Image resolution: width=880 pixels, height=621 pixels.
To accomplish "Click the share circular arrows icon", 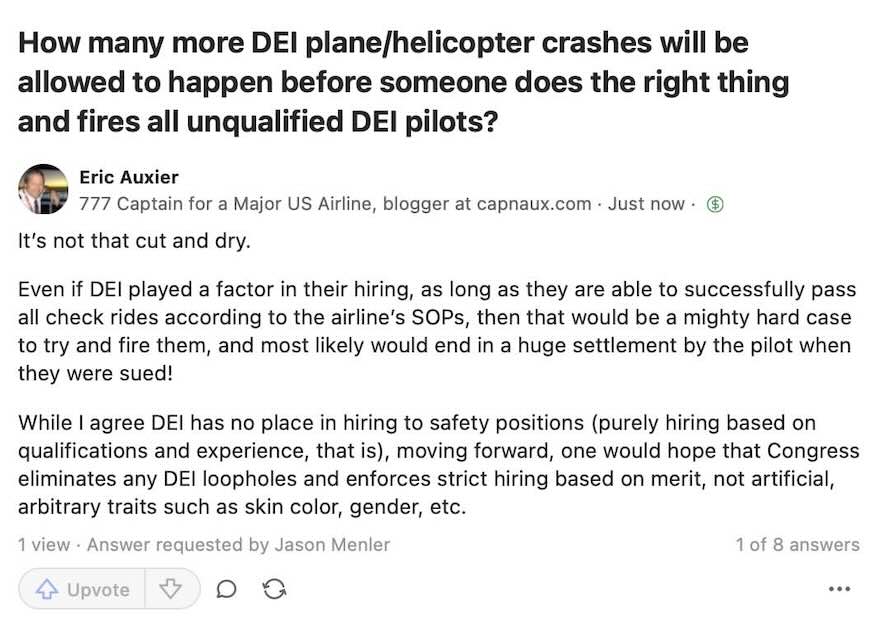I will pos(274,589).
